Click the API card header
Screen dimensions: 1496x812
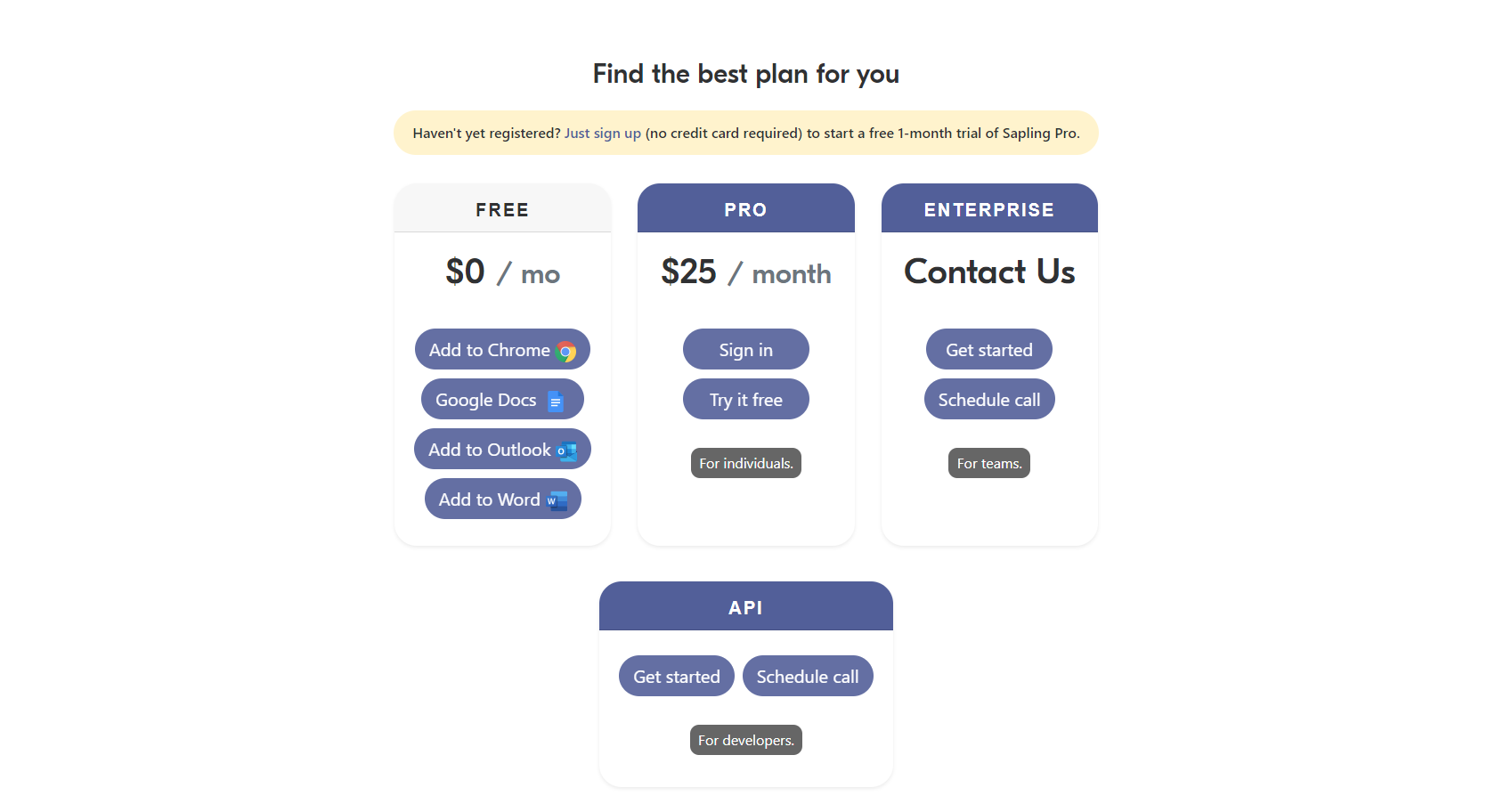(746, 606)
